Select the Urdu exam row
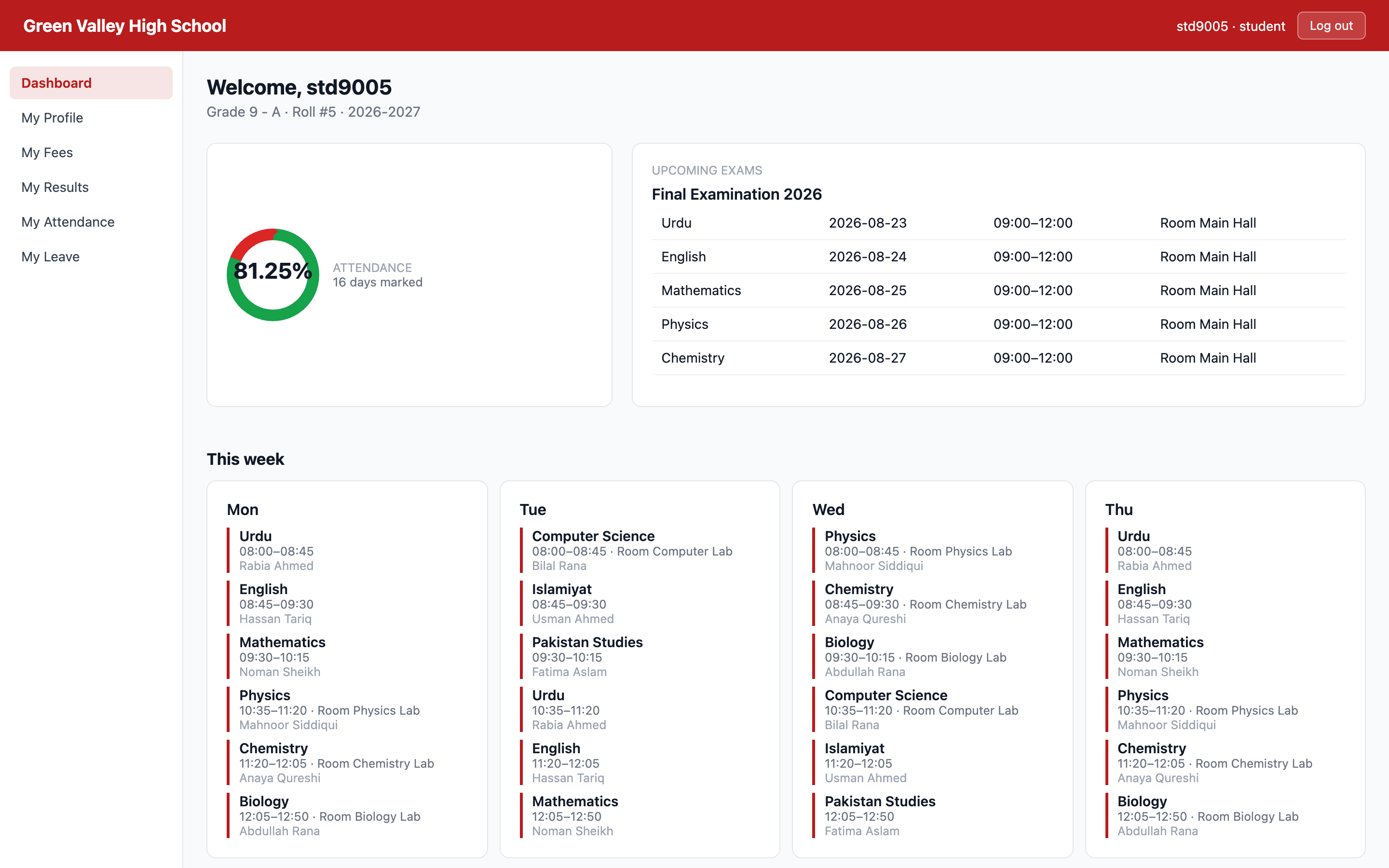 point(998,223)
